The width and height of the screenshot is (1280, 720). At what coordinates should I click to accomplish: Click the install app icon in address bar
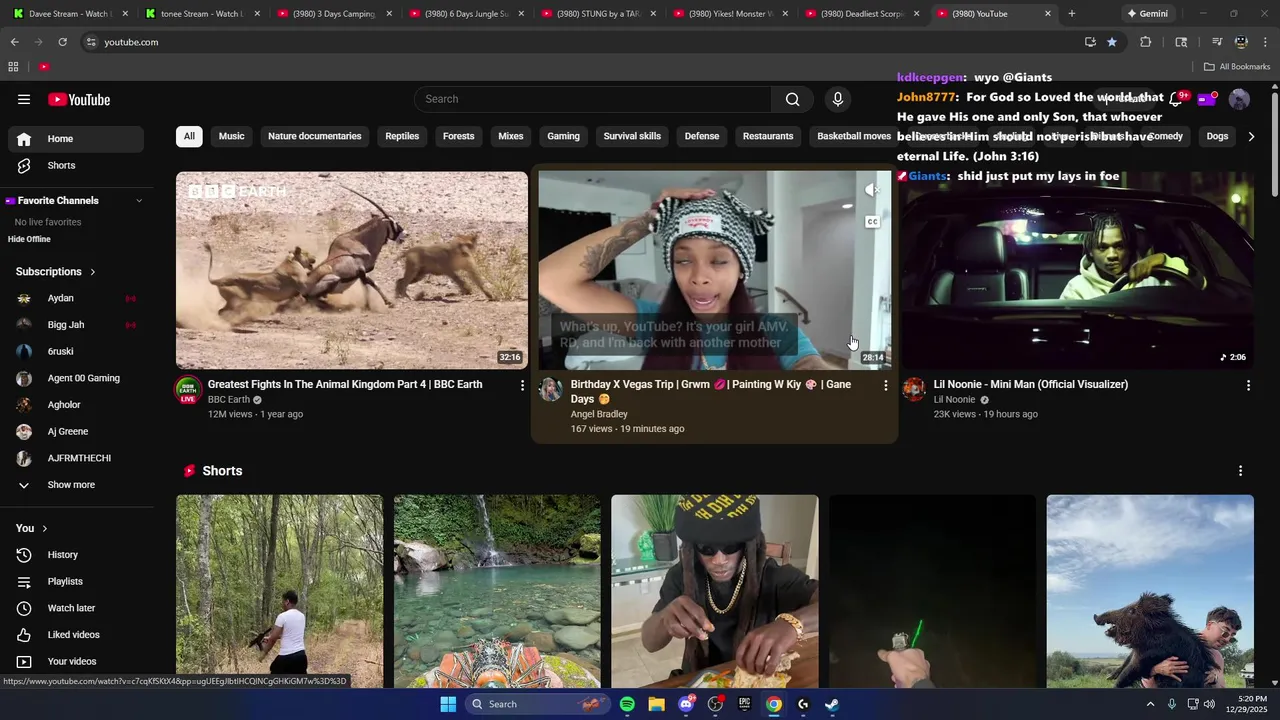click(1090, 42)
